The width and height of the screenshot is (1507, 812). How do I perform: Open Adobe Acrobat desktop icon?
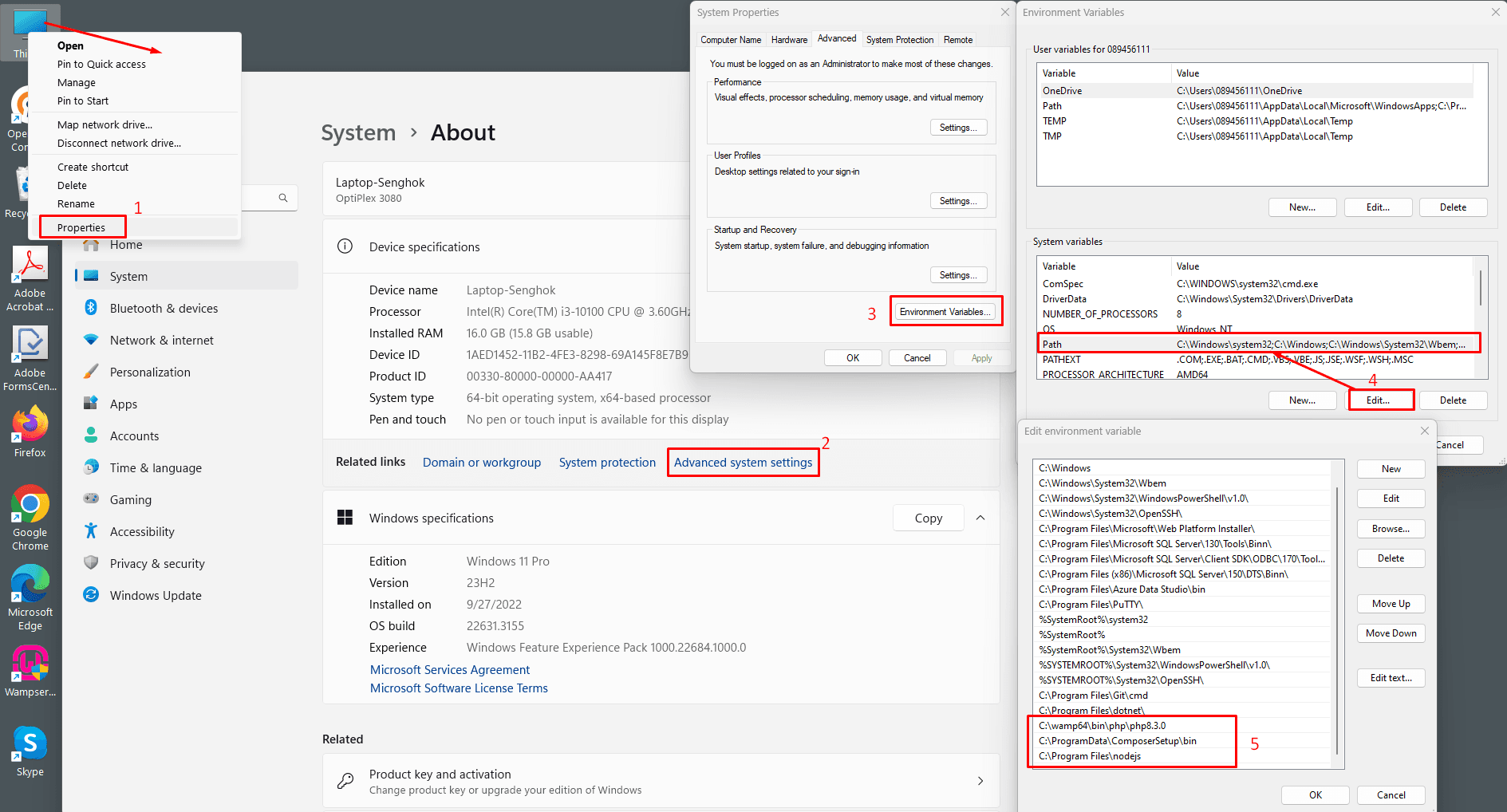click(x=30, y=266)
